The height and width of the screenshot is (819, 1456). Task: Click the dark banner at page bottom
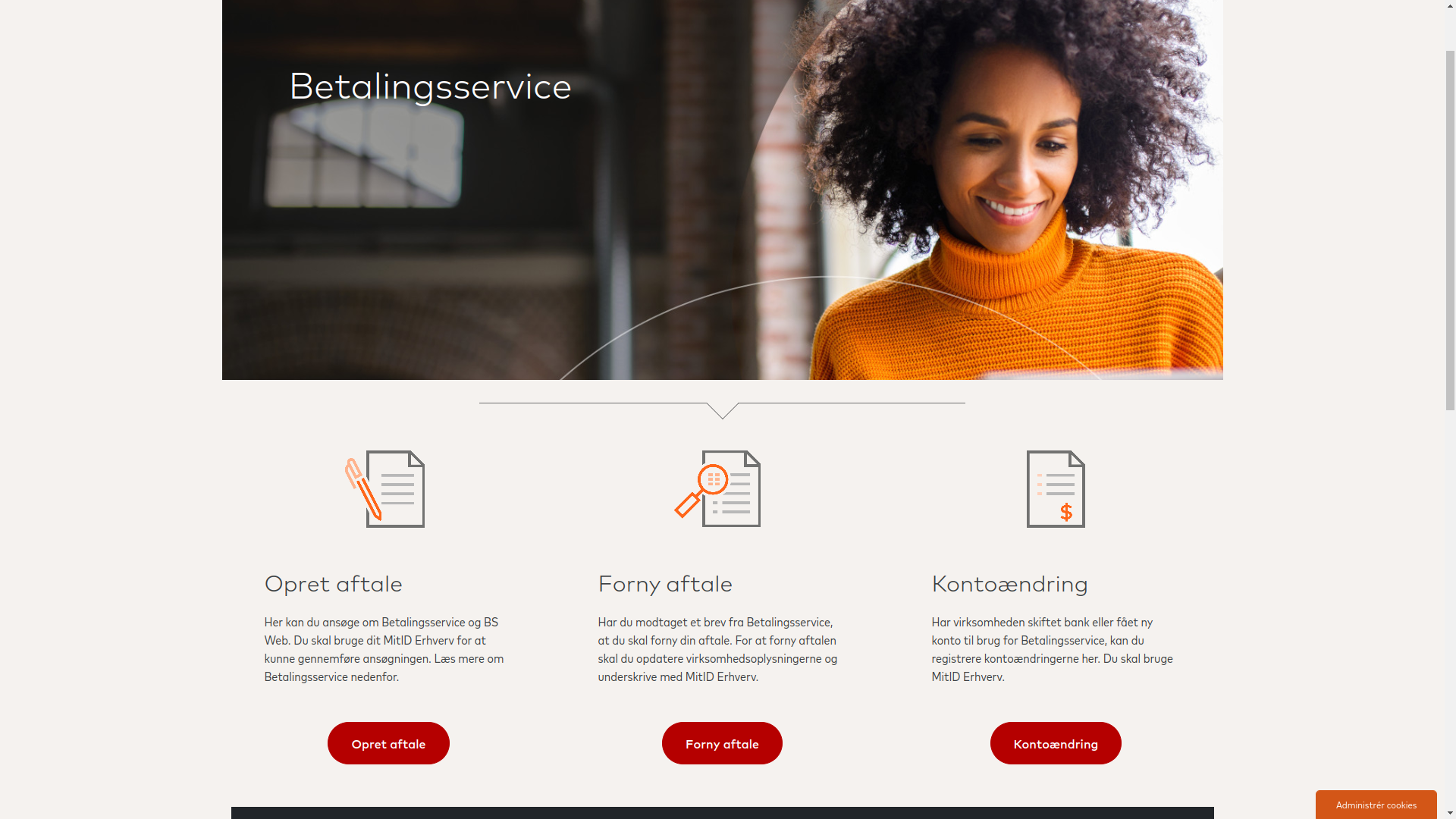(722, 813)
